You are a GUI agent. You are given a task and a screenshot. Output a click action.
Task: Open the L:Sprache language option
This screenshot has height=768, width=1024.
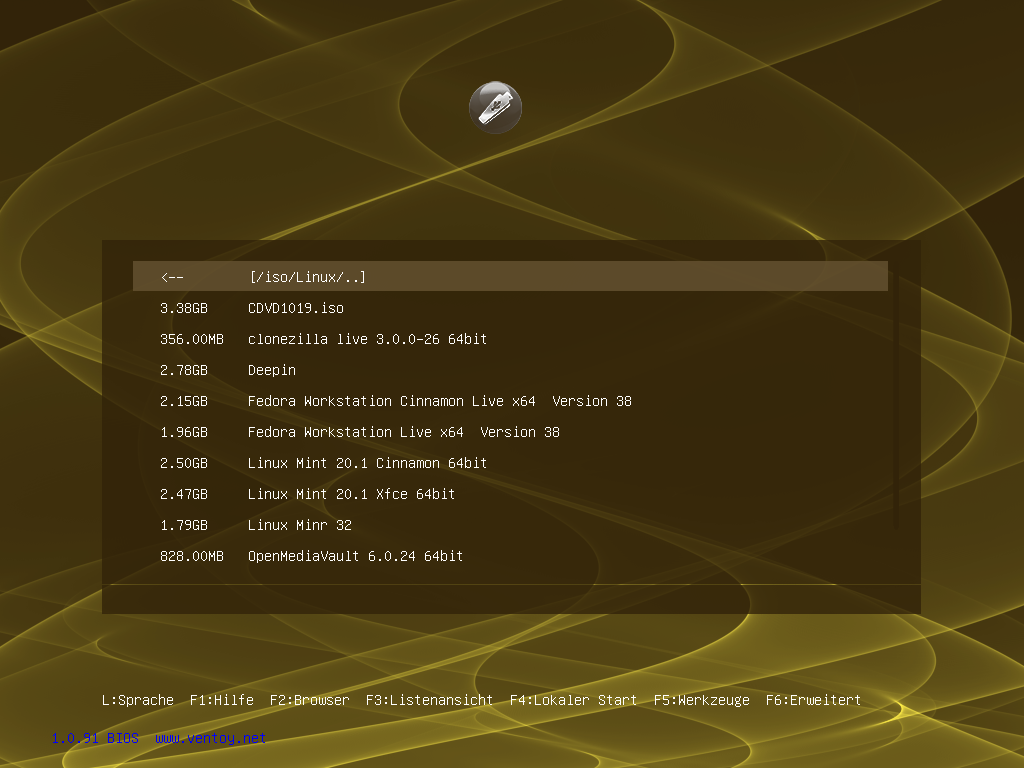pos(138,700)
